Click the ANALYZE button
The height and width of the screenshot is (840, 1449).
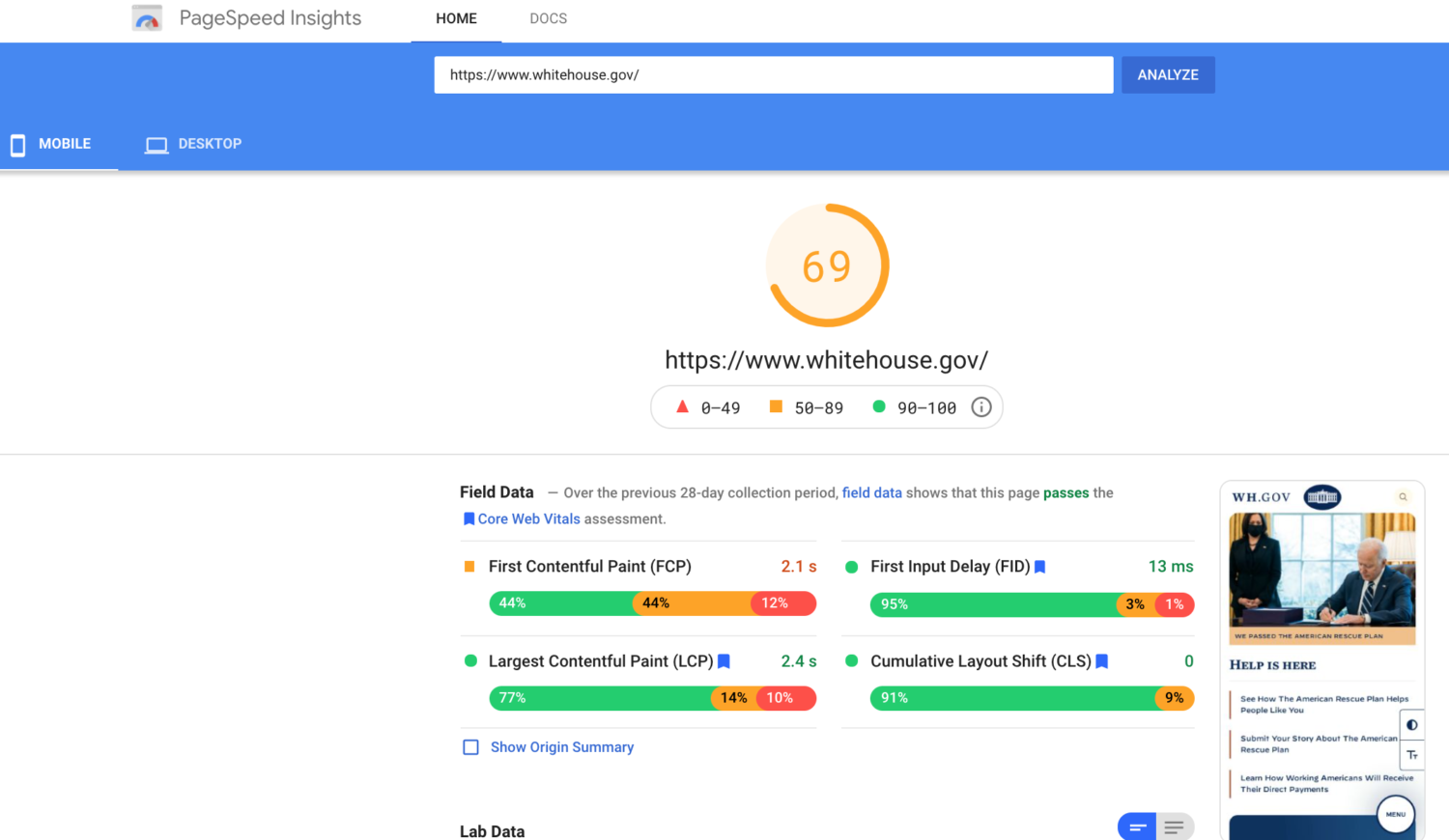tap(1168, 75)
